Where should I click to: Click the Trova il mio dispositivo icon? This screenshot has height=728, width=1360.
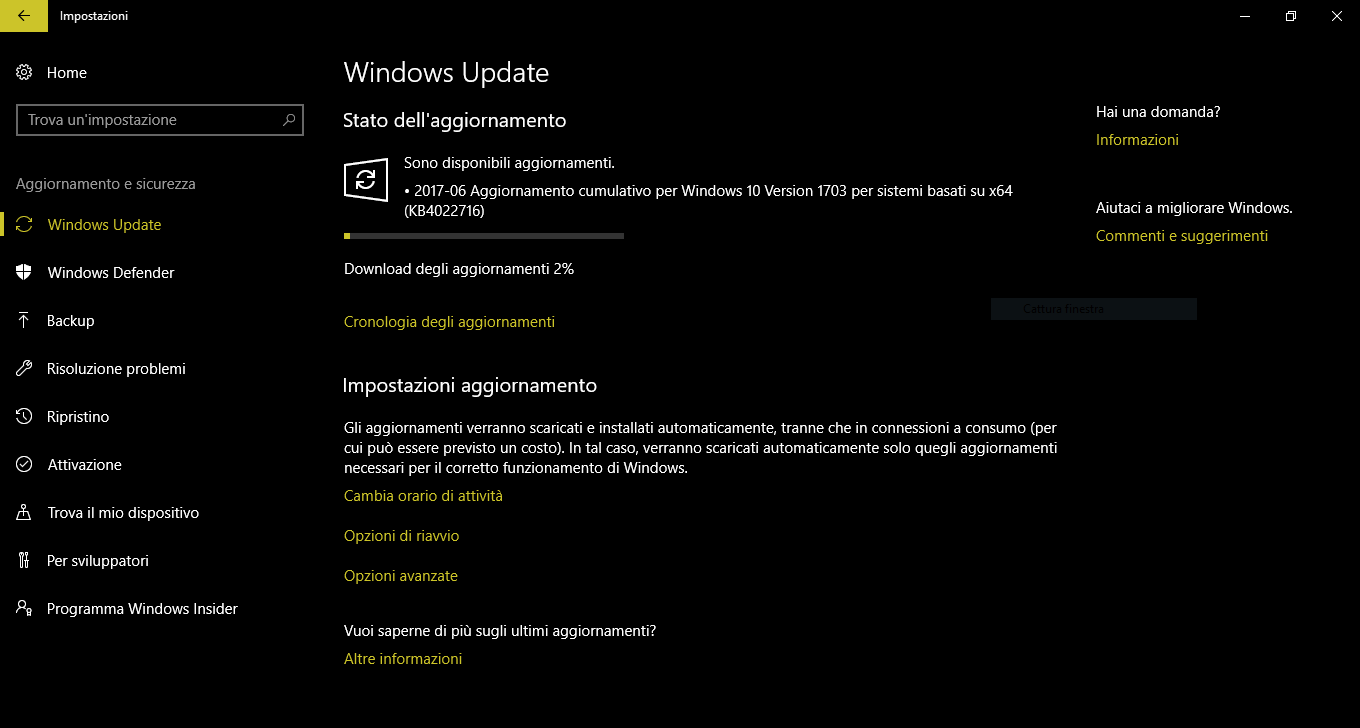[x=25, y=513]
